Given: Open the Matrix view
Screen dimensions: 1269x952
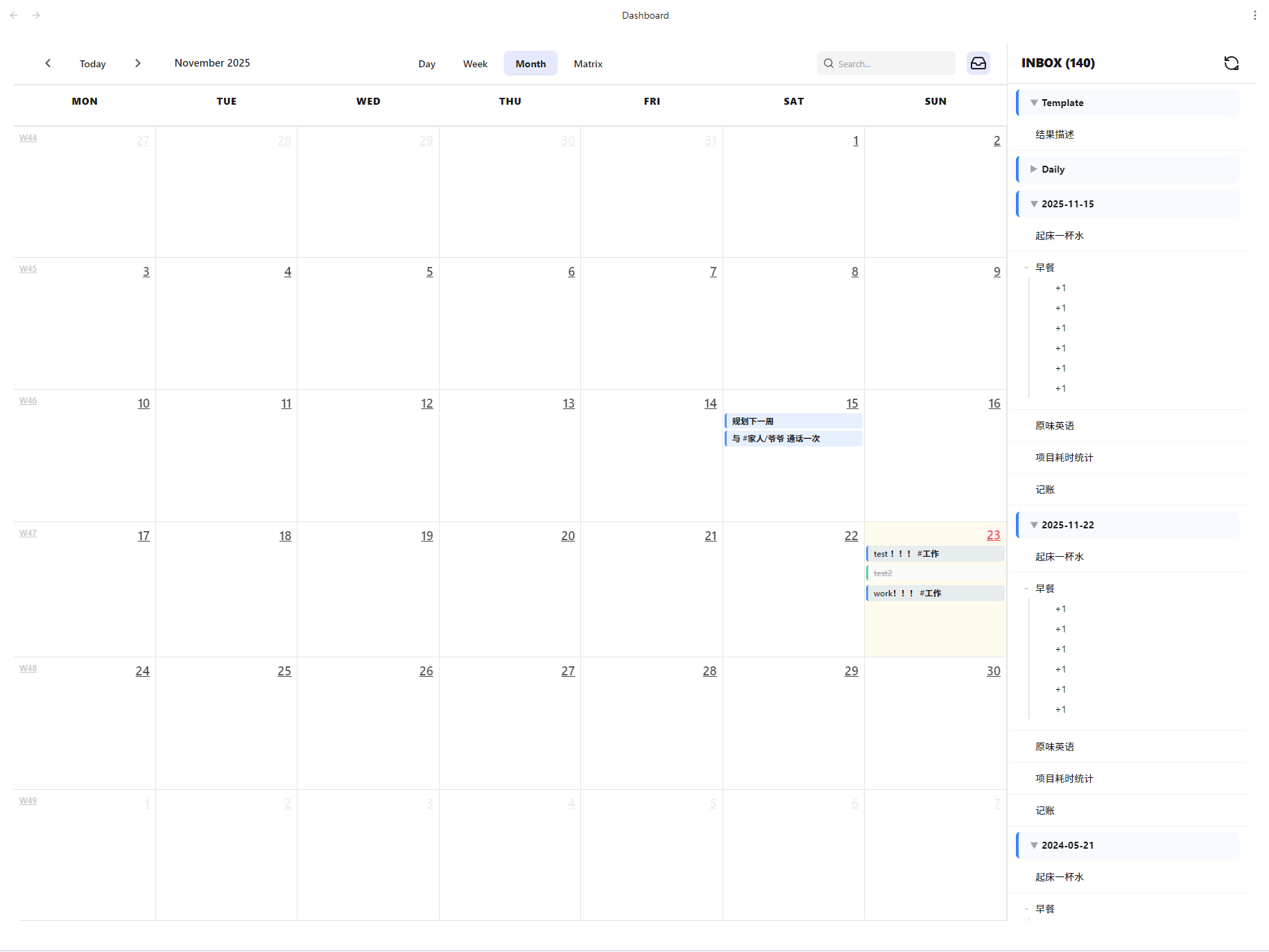Looking at the screenshot, I should 587,63.
